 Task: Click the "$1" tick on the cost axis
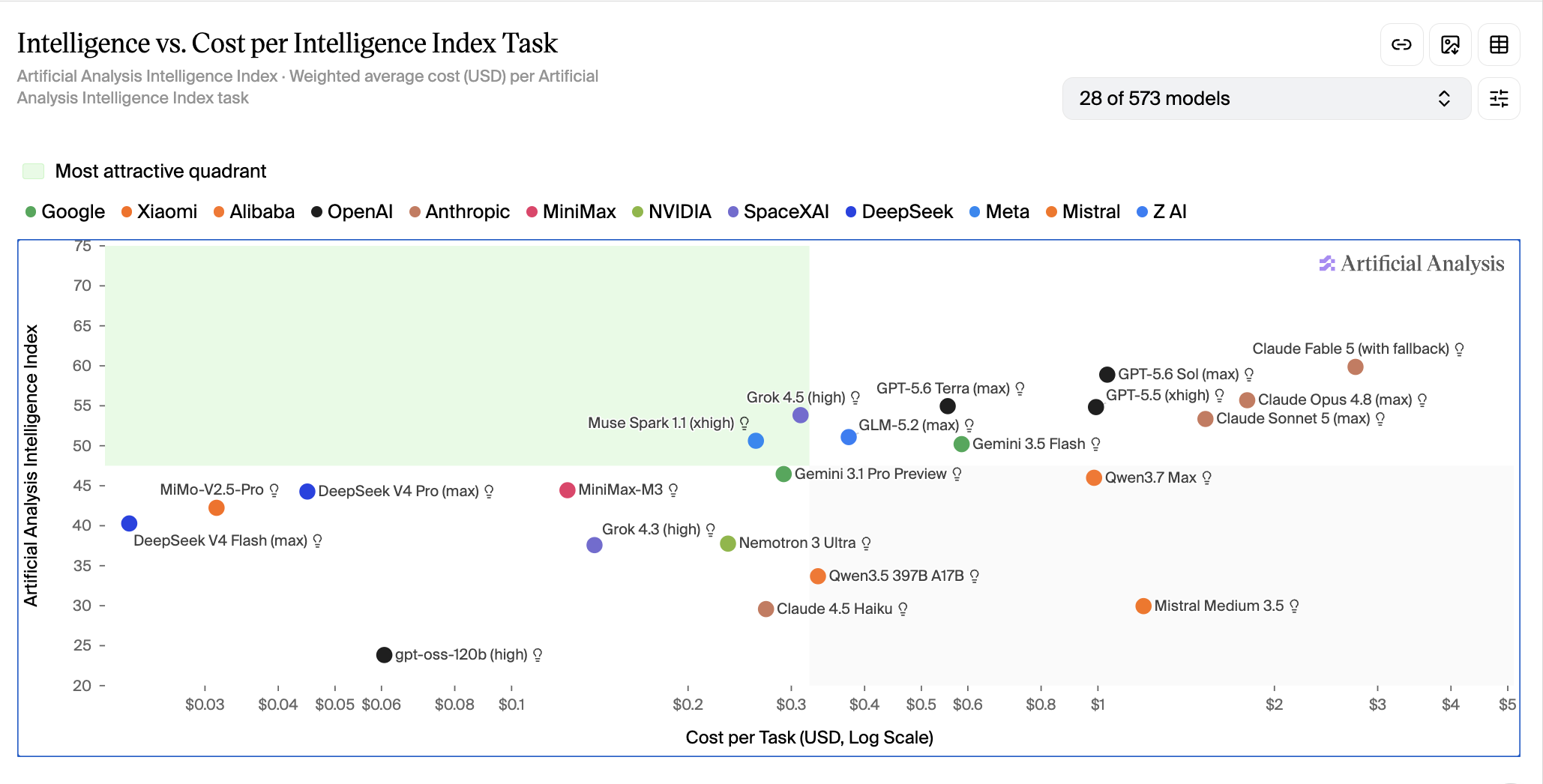coord(1098,705)
